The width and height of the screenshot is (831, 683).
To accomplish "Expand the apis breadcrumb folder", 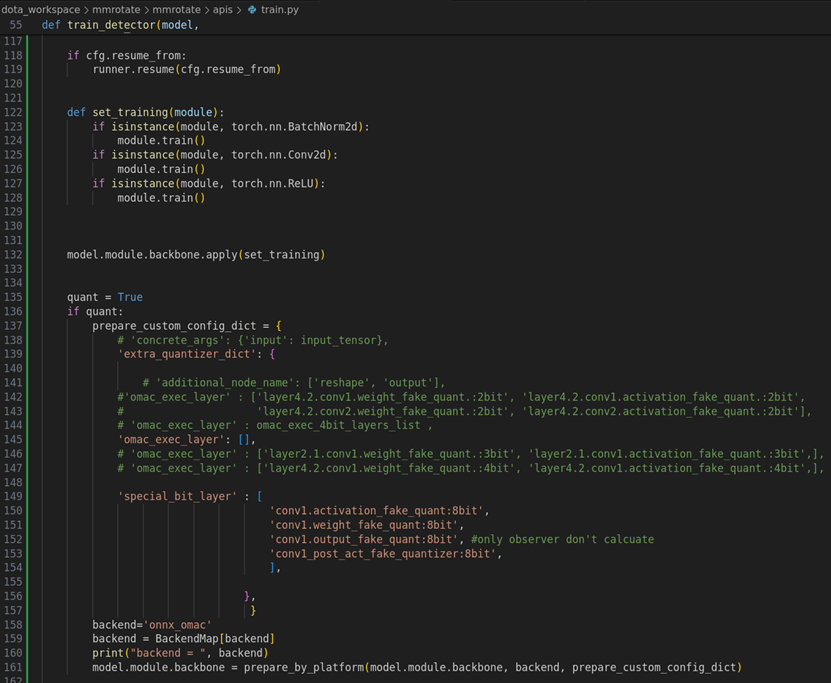I will [222, 9].
